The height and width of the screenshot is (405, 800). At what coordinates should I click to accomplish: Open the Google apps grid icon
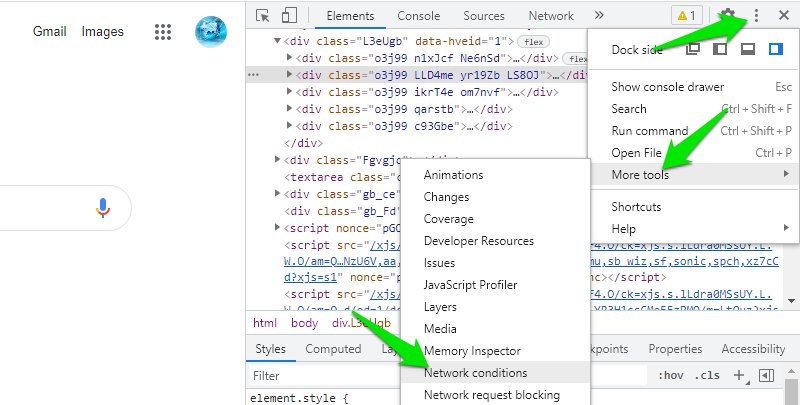tap(163, 32)
